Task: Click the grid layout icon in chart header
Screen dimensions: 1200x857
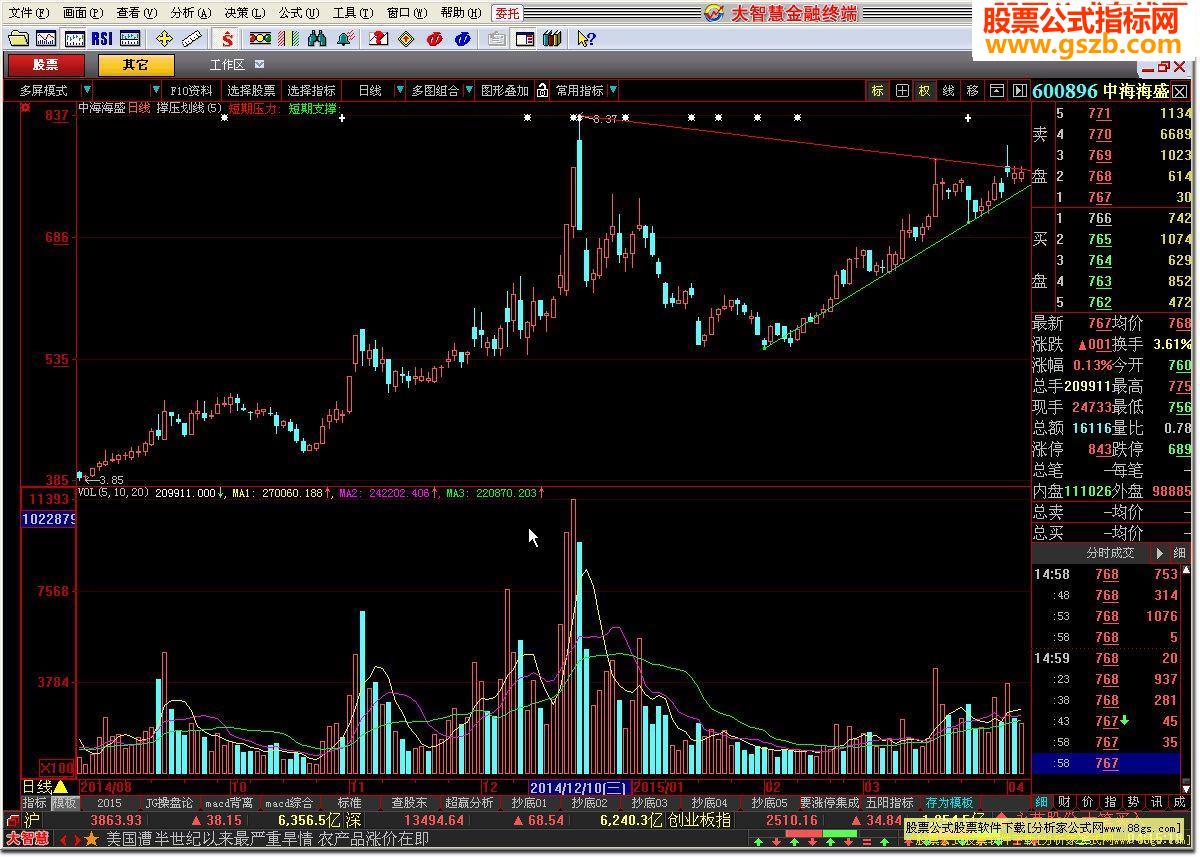Action: point(902,90)
